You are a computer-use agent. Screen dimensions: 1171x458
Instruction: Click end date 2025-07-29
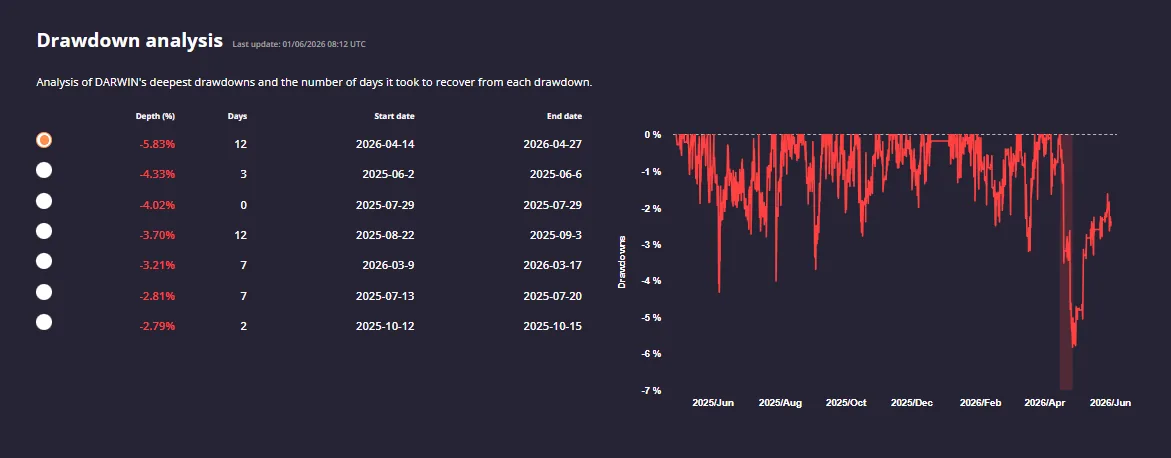tap(553, 205)
